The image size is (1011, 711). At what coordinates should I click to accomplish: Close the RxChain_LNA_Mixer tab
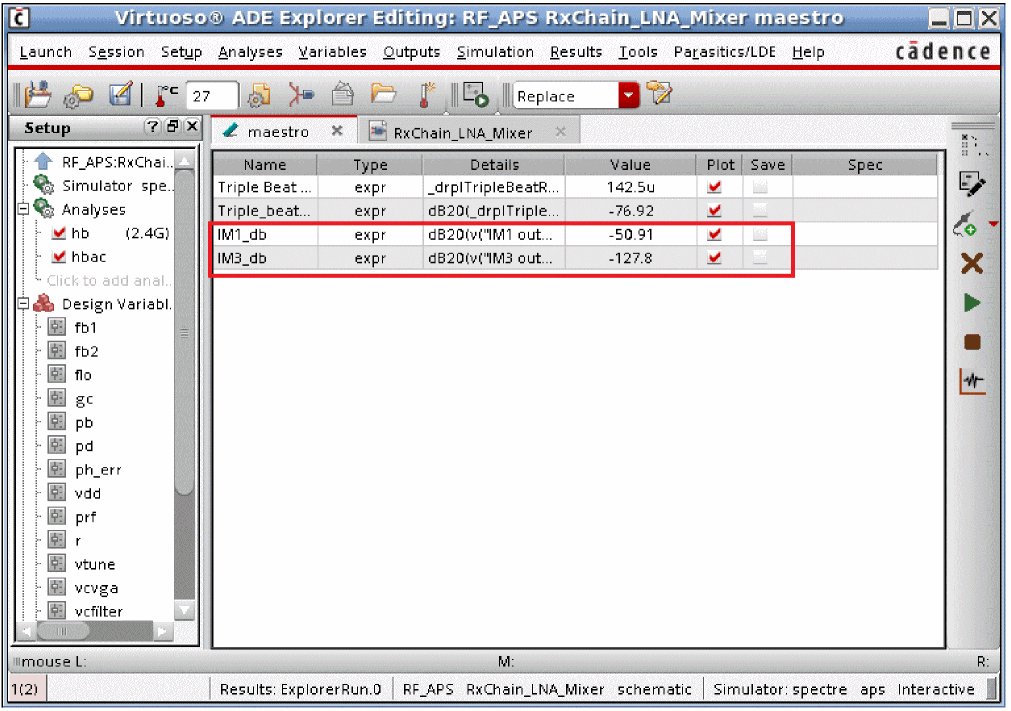click(x=561, y=131)
